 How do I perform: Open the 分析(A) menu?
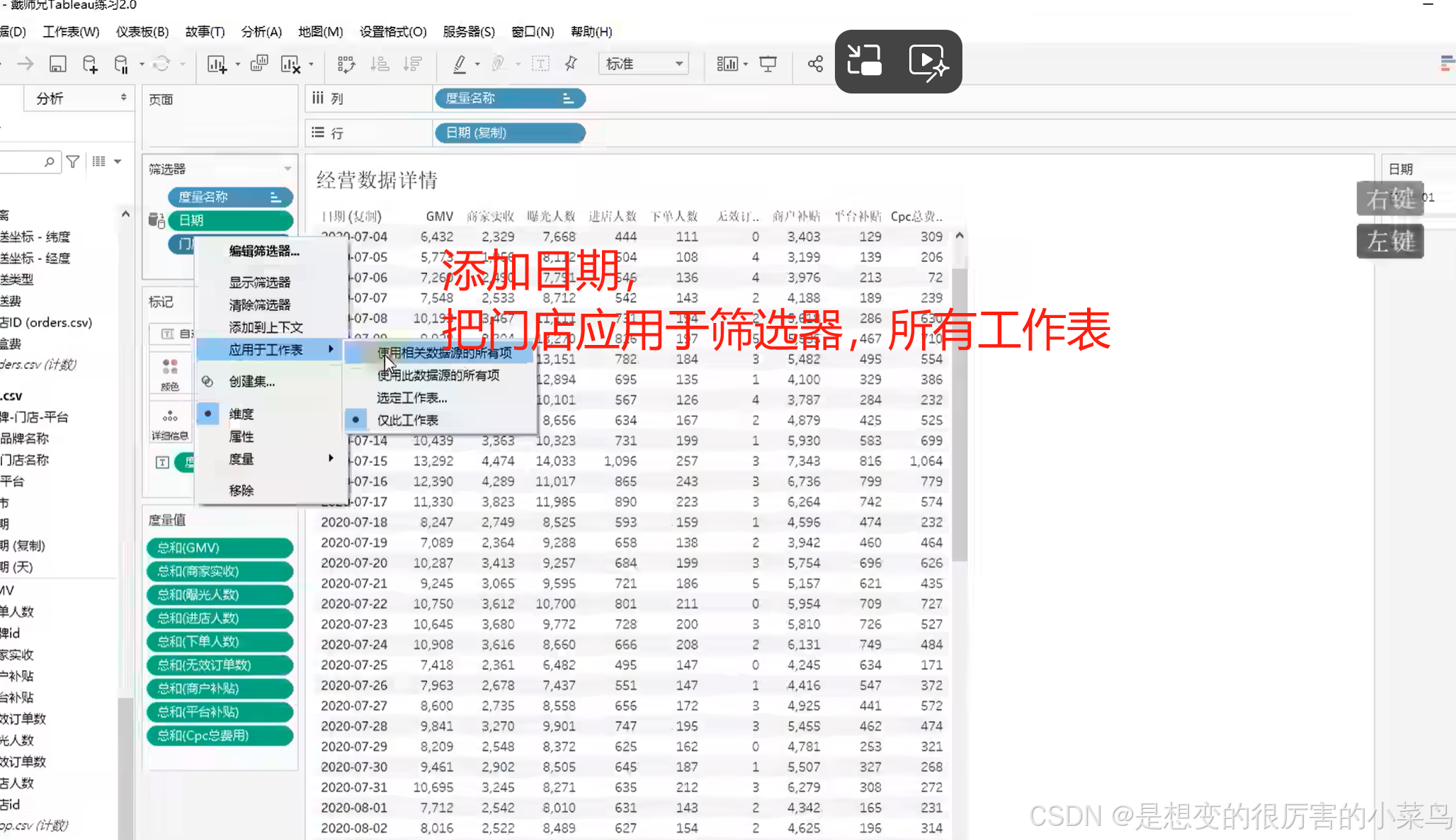point(261,32)
